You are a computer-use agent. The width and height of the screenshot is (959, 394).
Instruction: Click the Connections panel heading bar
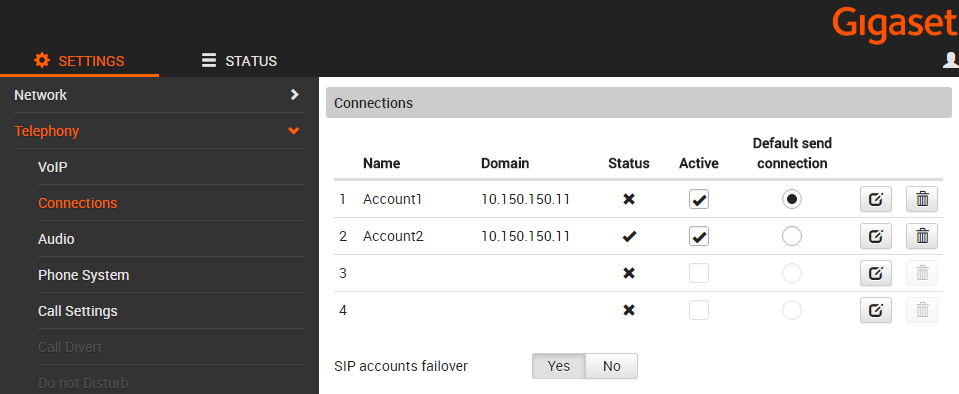tap(639, 103)
